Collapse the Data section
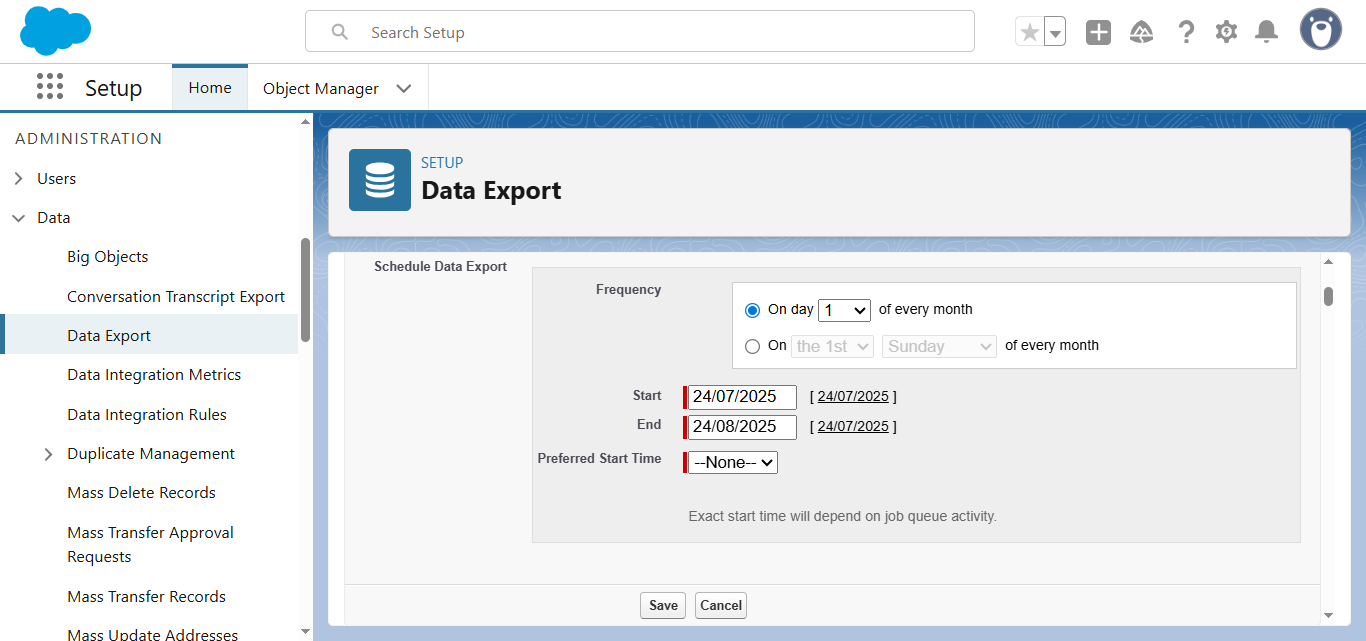Screen dimensions: 1366x641 (19, 218)
